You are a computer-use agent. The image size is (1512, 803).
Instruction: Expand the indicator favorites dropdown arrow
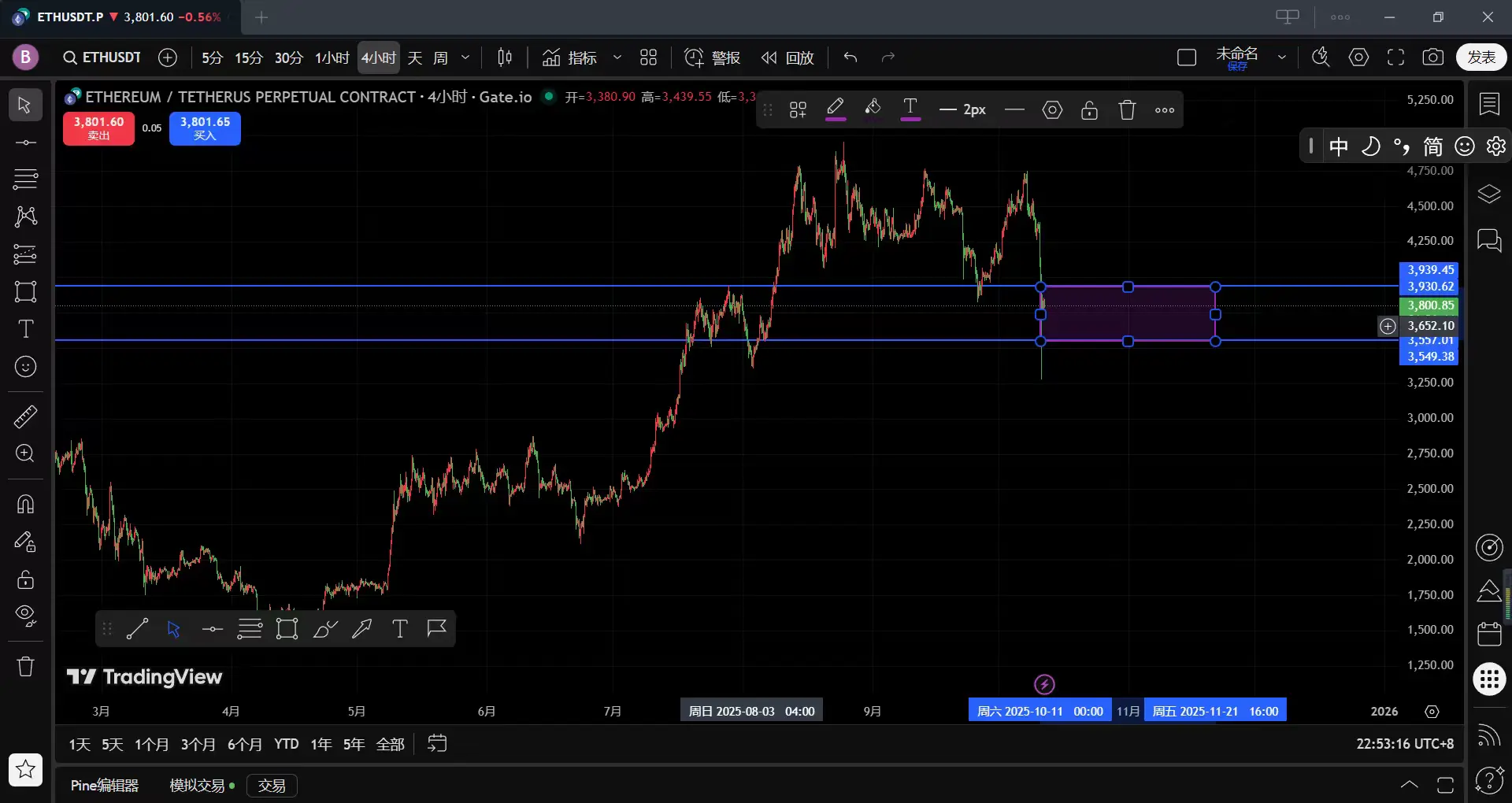pos(617,57)
